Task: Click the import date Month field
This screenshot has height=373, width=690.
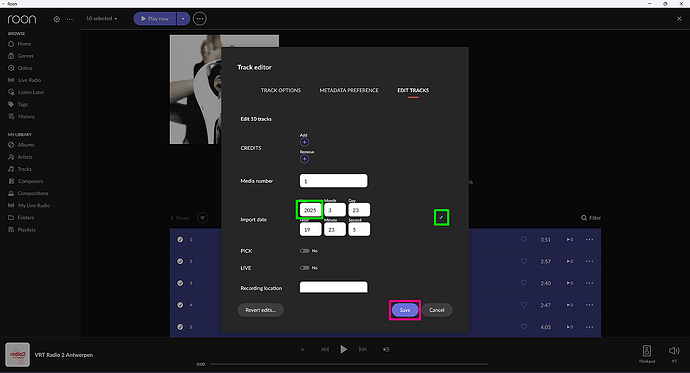Action: pos(335,210)
